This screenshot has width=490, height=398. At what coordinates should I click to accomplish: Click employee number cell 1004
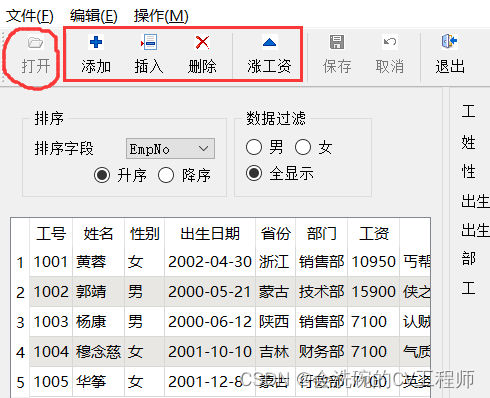pyautogui.click(x=51, y=352)
